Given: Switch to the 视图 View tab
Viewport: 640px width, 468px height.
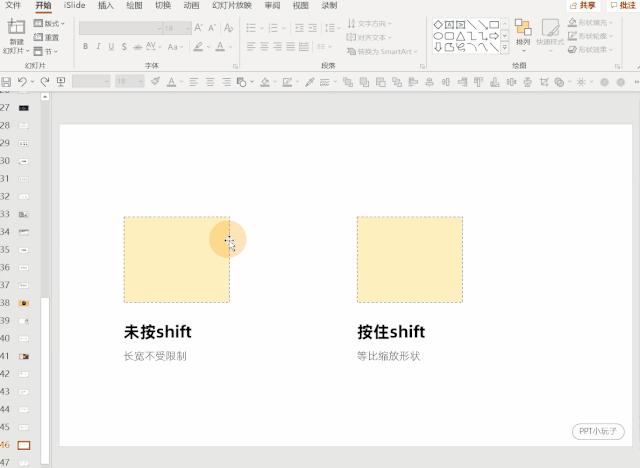Looking at the screenshot, I should click(300, 5).
